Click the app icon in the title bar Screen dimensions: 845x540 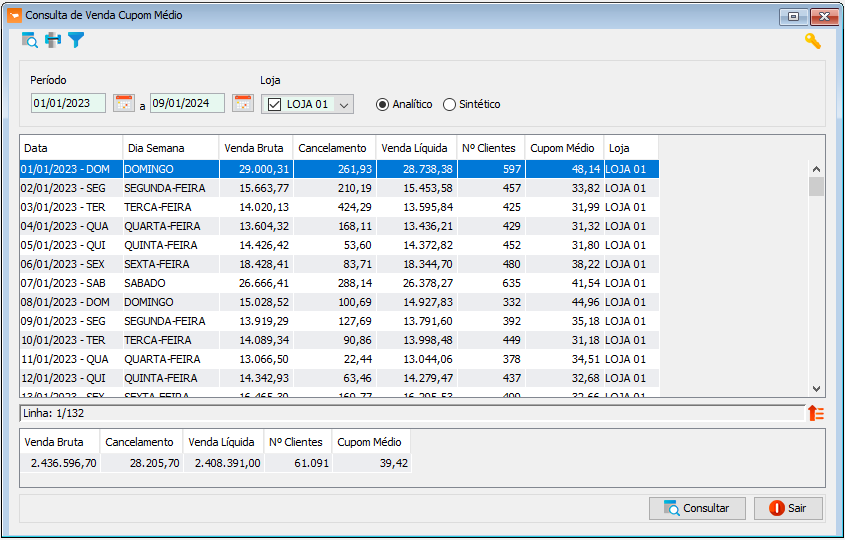coord(15,15)
